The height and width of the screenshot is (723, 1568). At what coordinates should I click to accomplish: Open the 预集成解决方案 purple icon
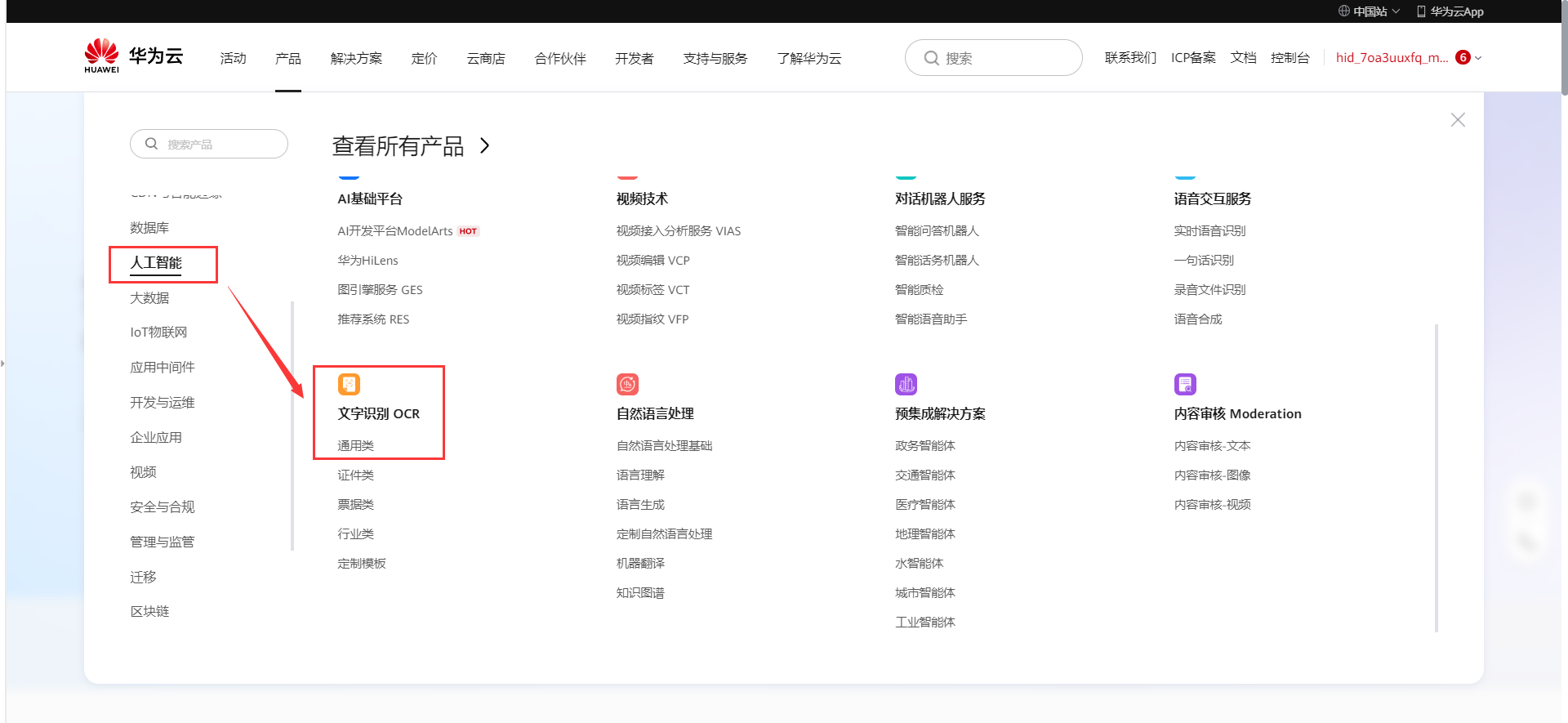[906, 384]
